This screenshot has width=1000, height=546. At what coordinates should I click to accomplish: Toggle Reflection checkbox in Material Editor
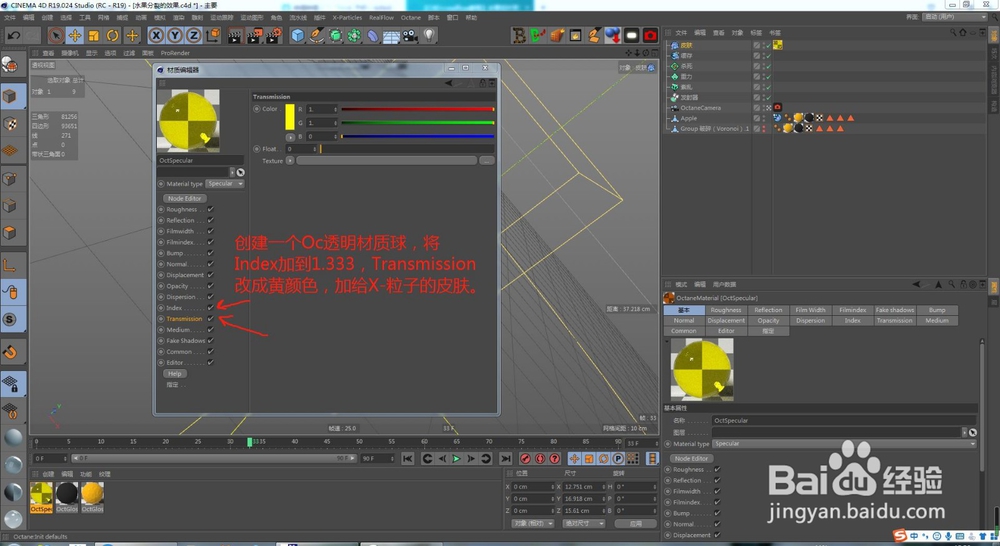[x=210, y=220]
